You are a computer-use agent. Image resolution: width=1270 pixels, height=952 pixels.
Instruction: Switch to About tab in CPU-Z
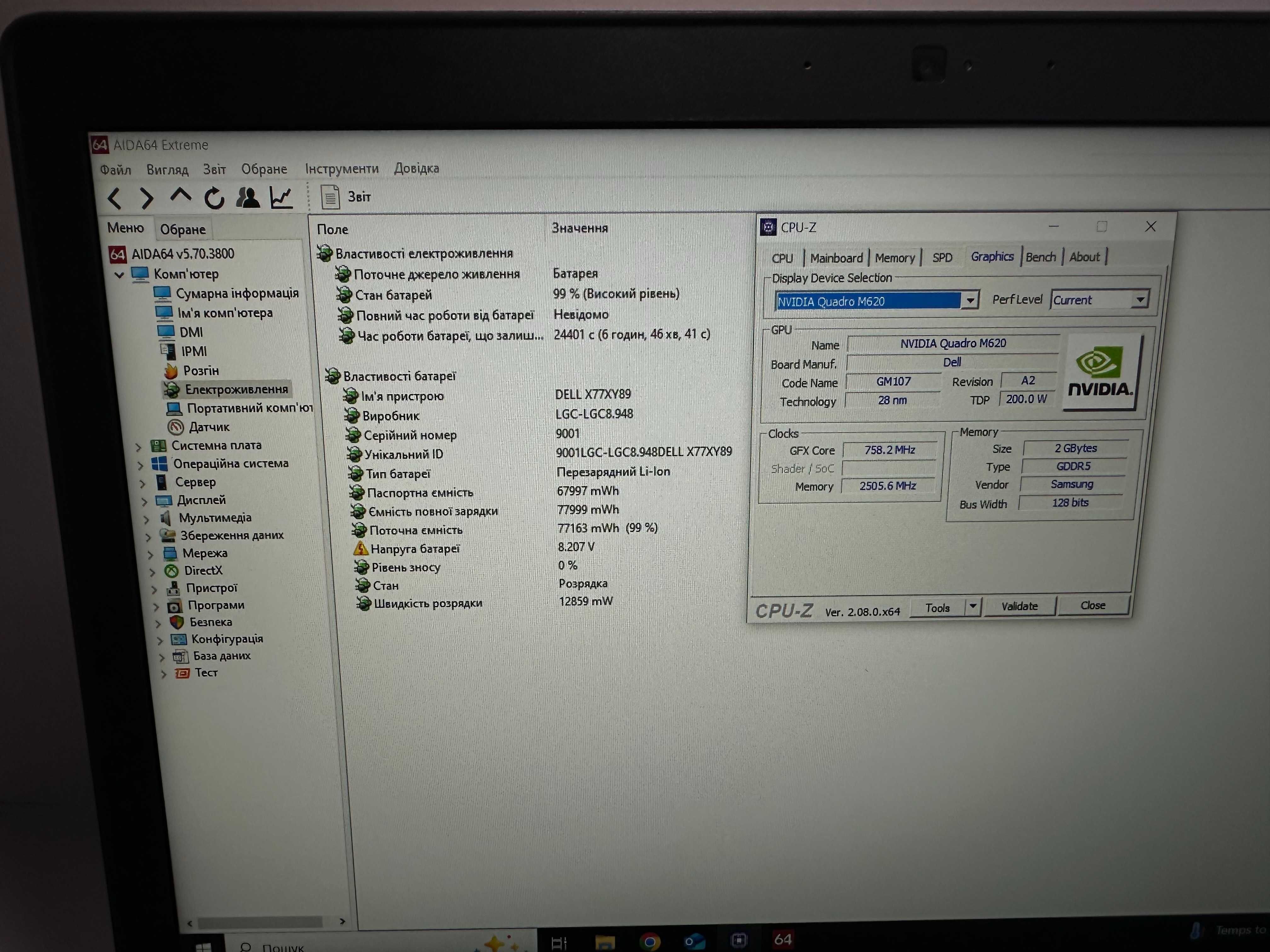[1084, 257]
